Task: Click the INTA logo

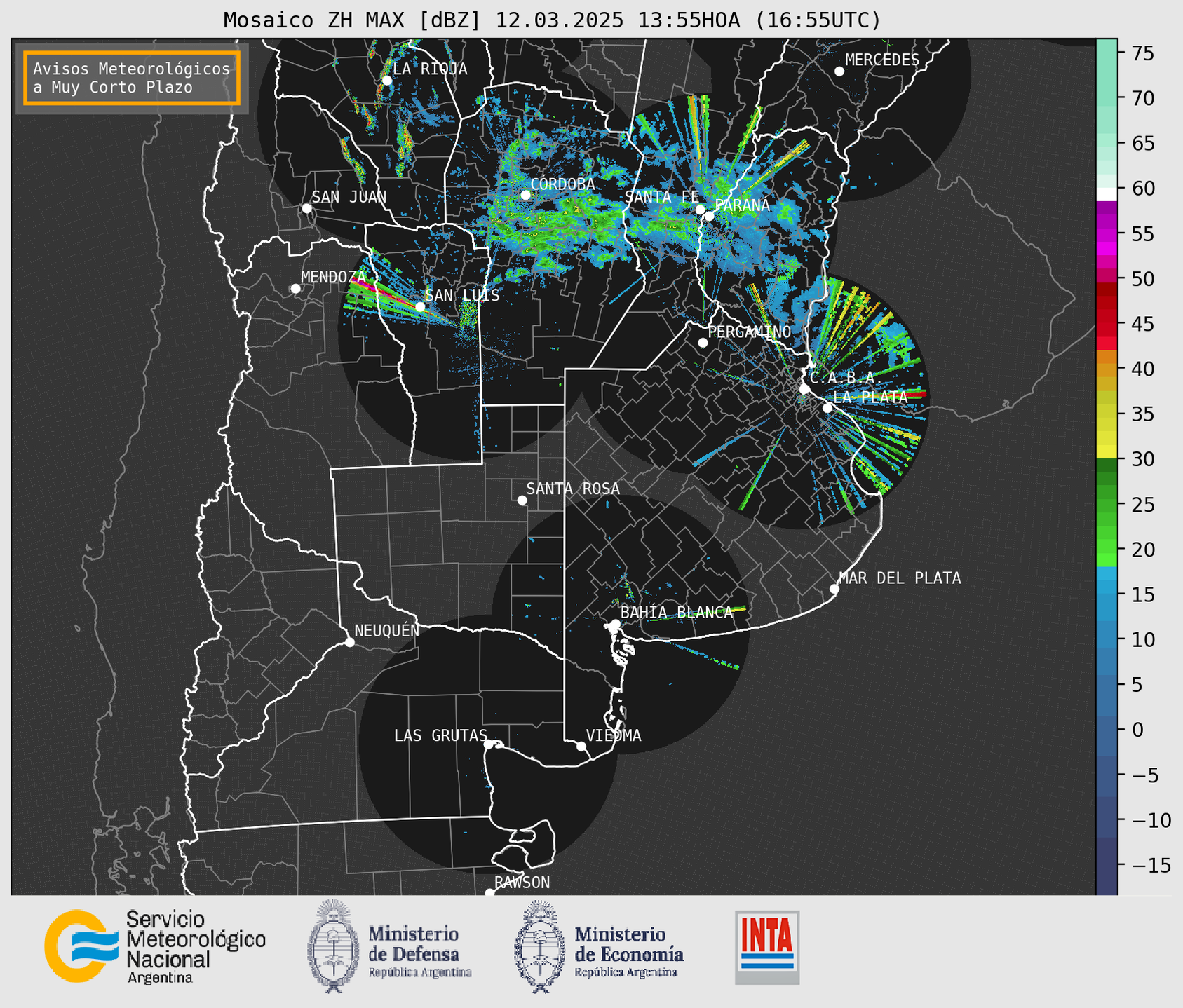Action: click(767, 948)
